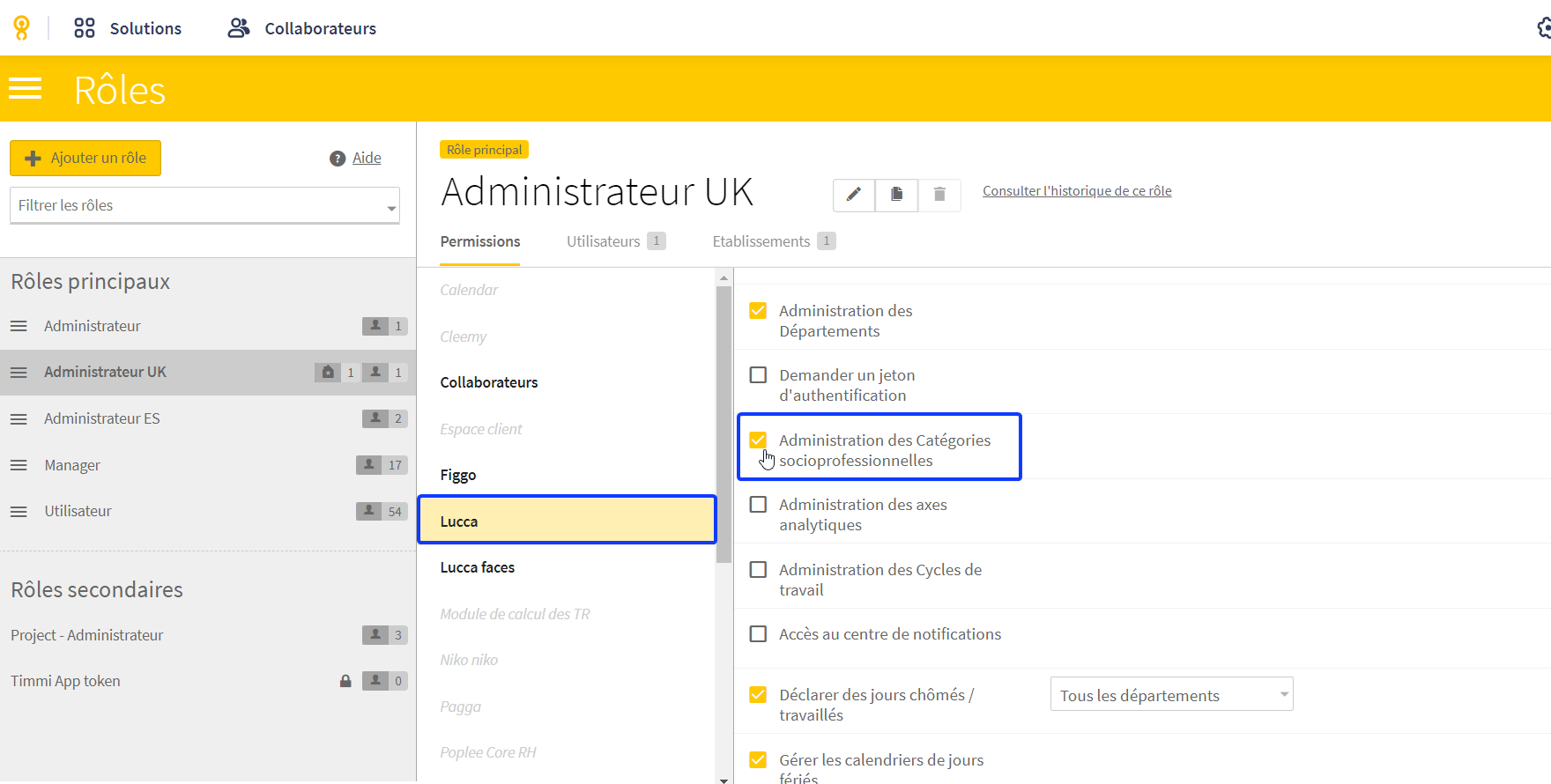Screen dimensions: 1551x784
Task: Click drag handle icon of Administrateur ES
Action: click(x=19, y=419)
